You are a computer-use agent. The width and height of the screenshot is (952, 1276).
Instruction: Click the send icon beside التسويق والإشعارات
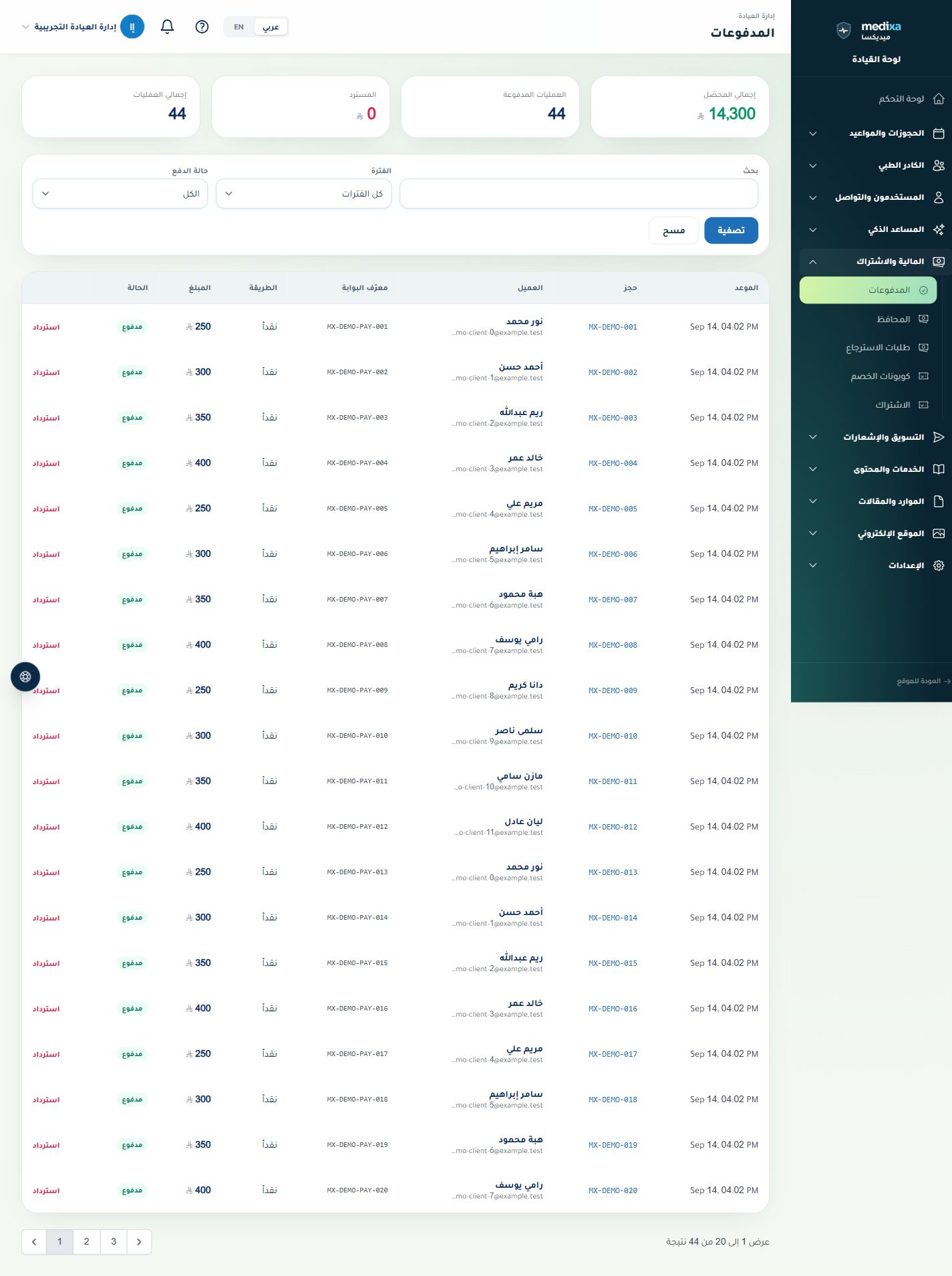click(x=939, y=437)
